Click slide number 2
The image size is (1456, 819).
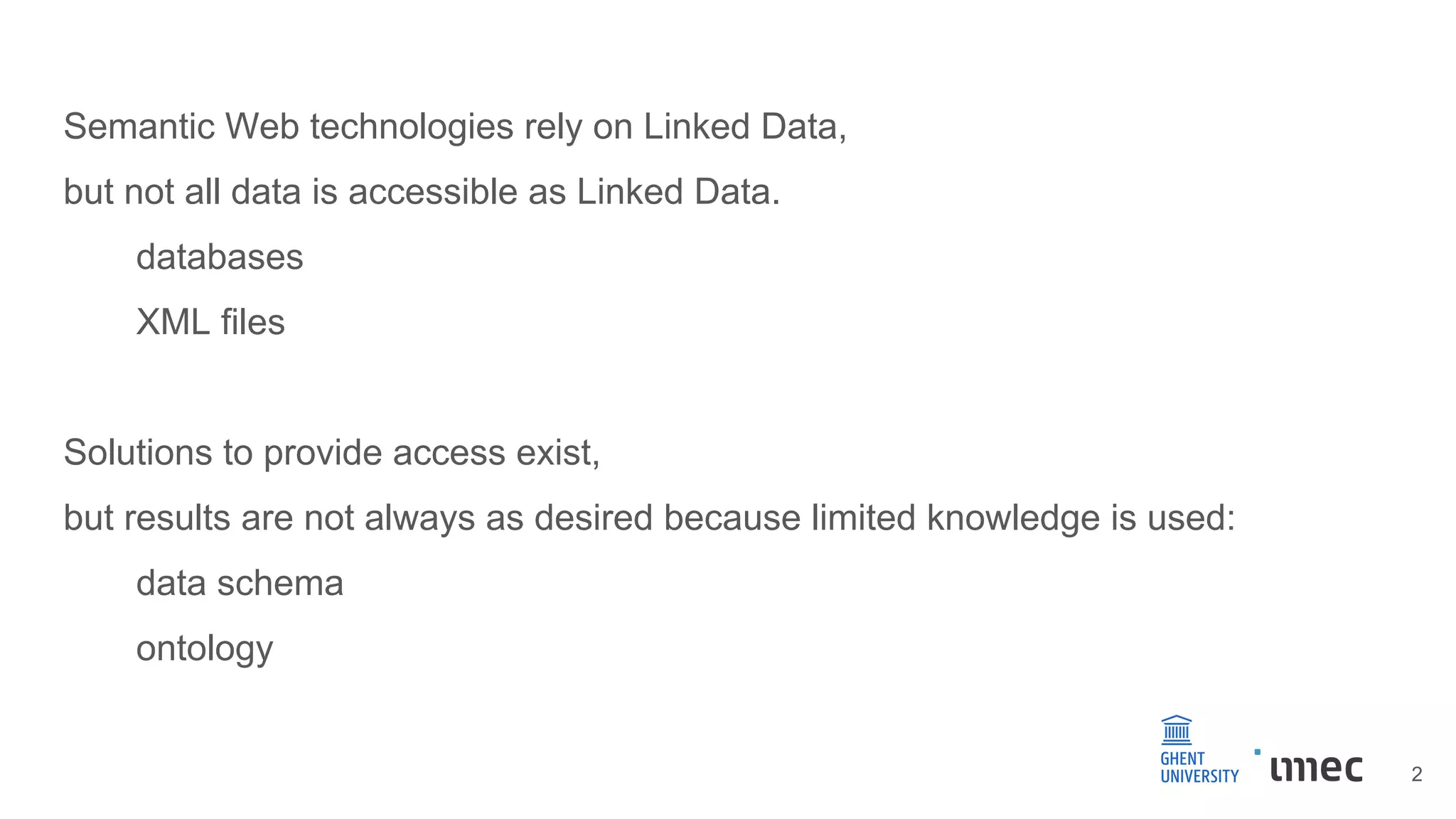tap(1417, 774)
